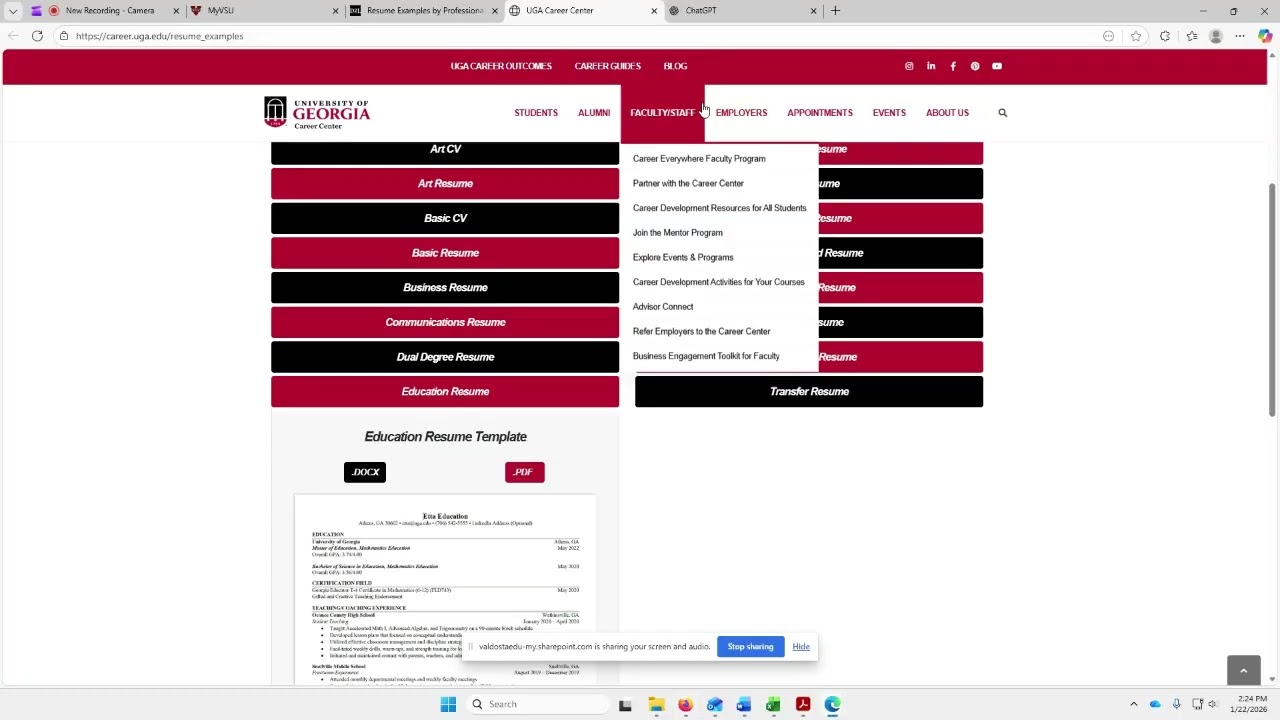Open the About Us navigation menu
This screenshot has height=720, width=1280.
tap(947, 113)
